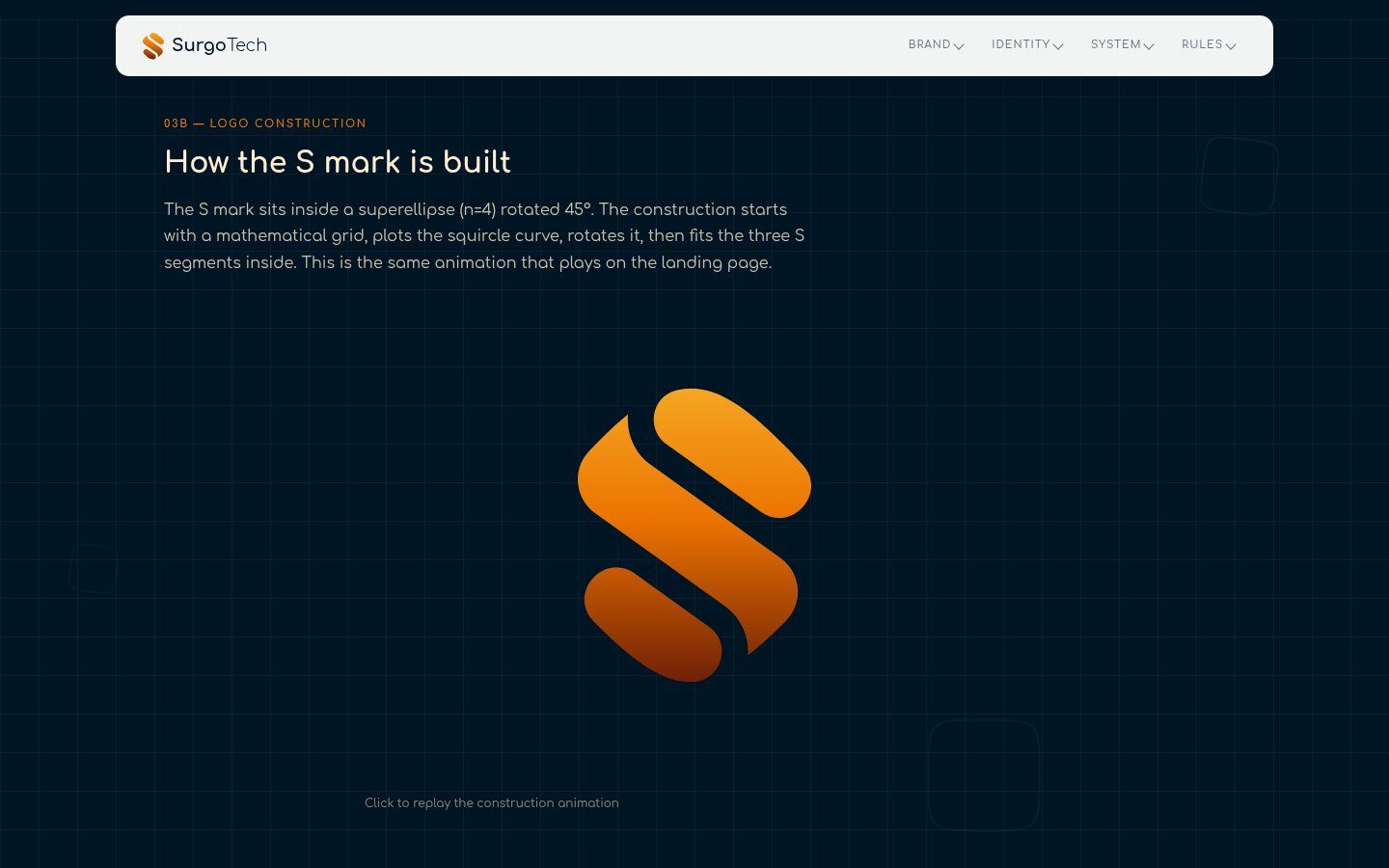The height and width of the screenshot is (868, 1389).
Task: Click the '03B — LOGO CONSTRUCTION' label
Action: coord(265,123)
